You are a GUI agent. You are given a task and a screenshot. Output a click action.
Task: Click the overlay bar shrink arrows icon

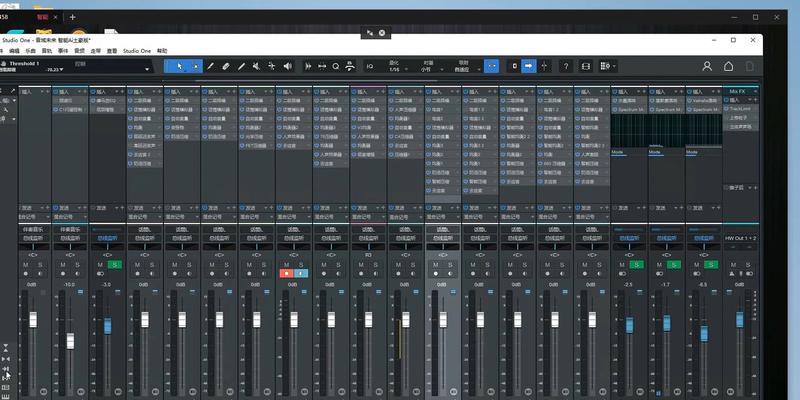[370, 33]
